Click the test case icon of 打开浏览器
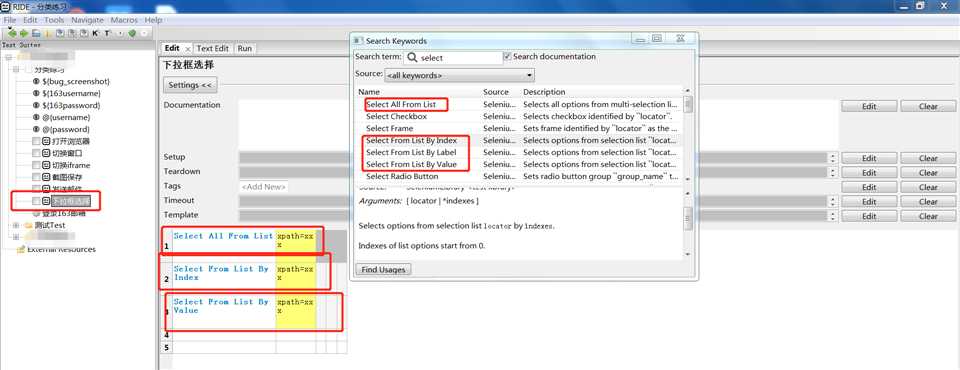The image size is (960, 370). 47,142
